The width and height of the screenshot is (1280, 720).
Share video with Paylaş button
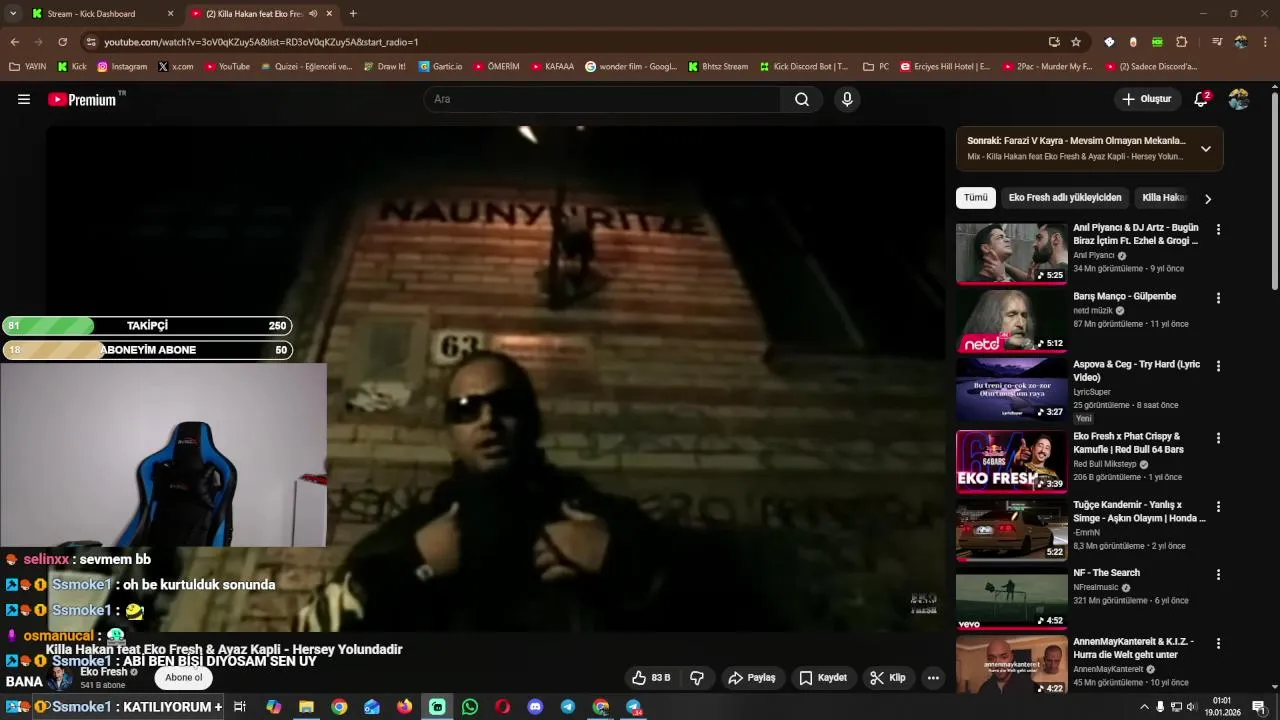752,678
